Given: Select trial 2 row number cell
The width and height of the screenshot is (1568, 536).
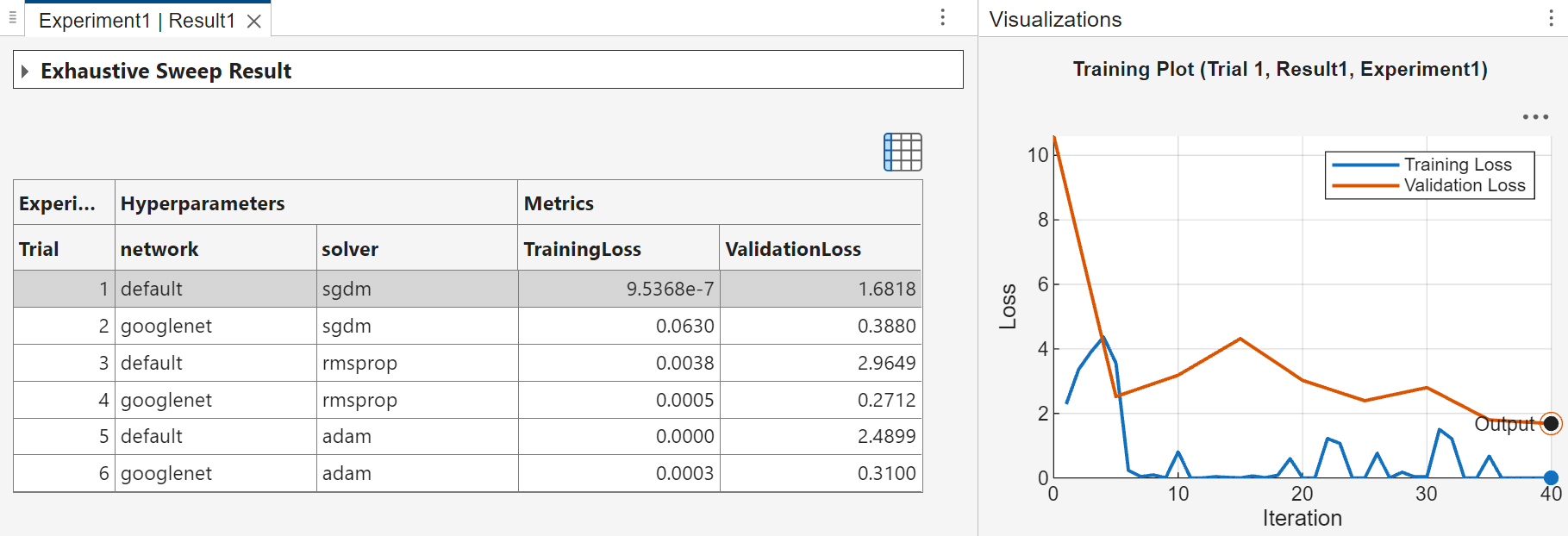Looking at the screenshot, I should [65, 326].
